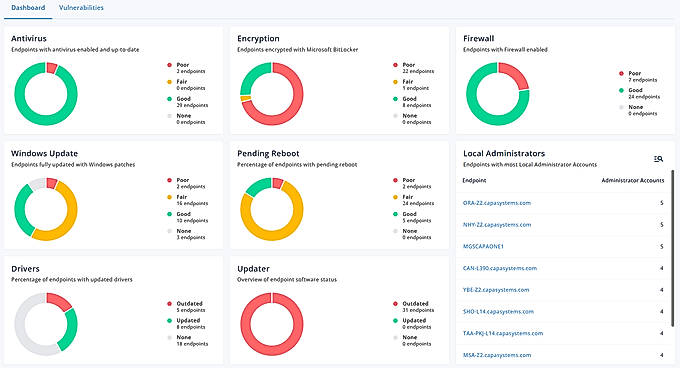Select the green segment of Encryption donut

coord(252,76)
